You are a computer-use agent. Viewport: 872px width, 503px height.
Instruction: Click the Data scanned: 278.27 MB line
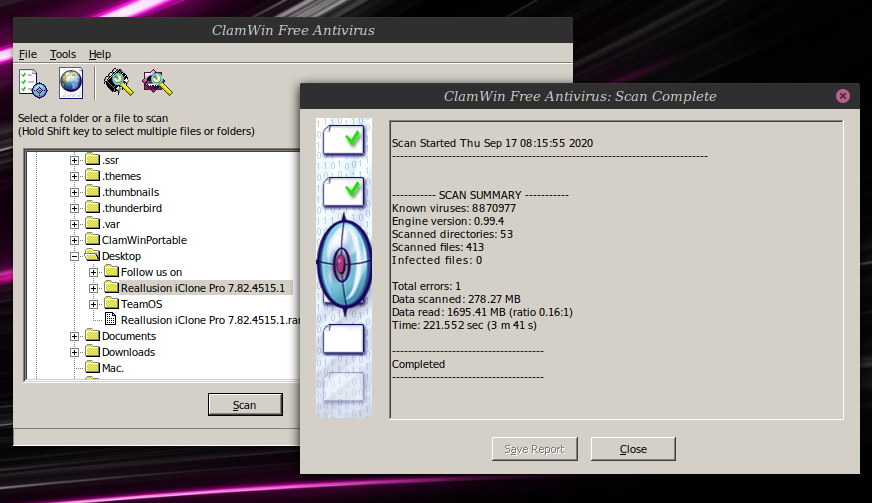pos(456,299)
